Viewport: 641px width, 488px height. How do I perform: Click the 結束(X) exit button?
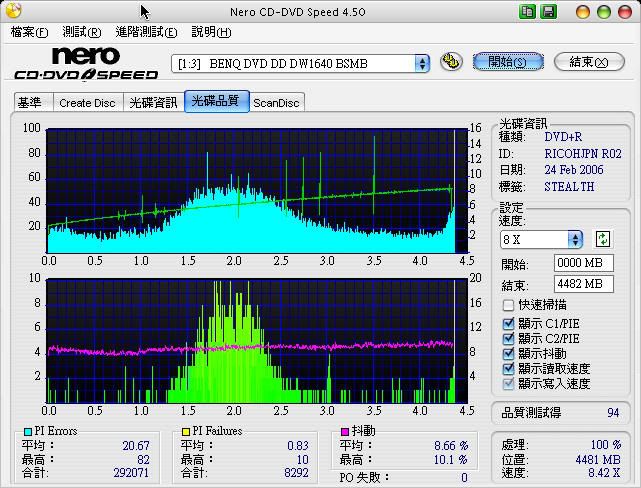click(589, 62)
